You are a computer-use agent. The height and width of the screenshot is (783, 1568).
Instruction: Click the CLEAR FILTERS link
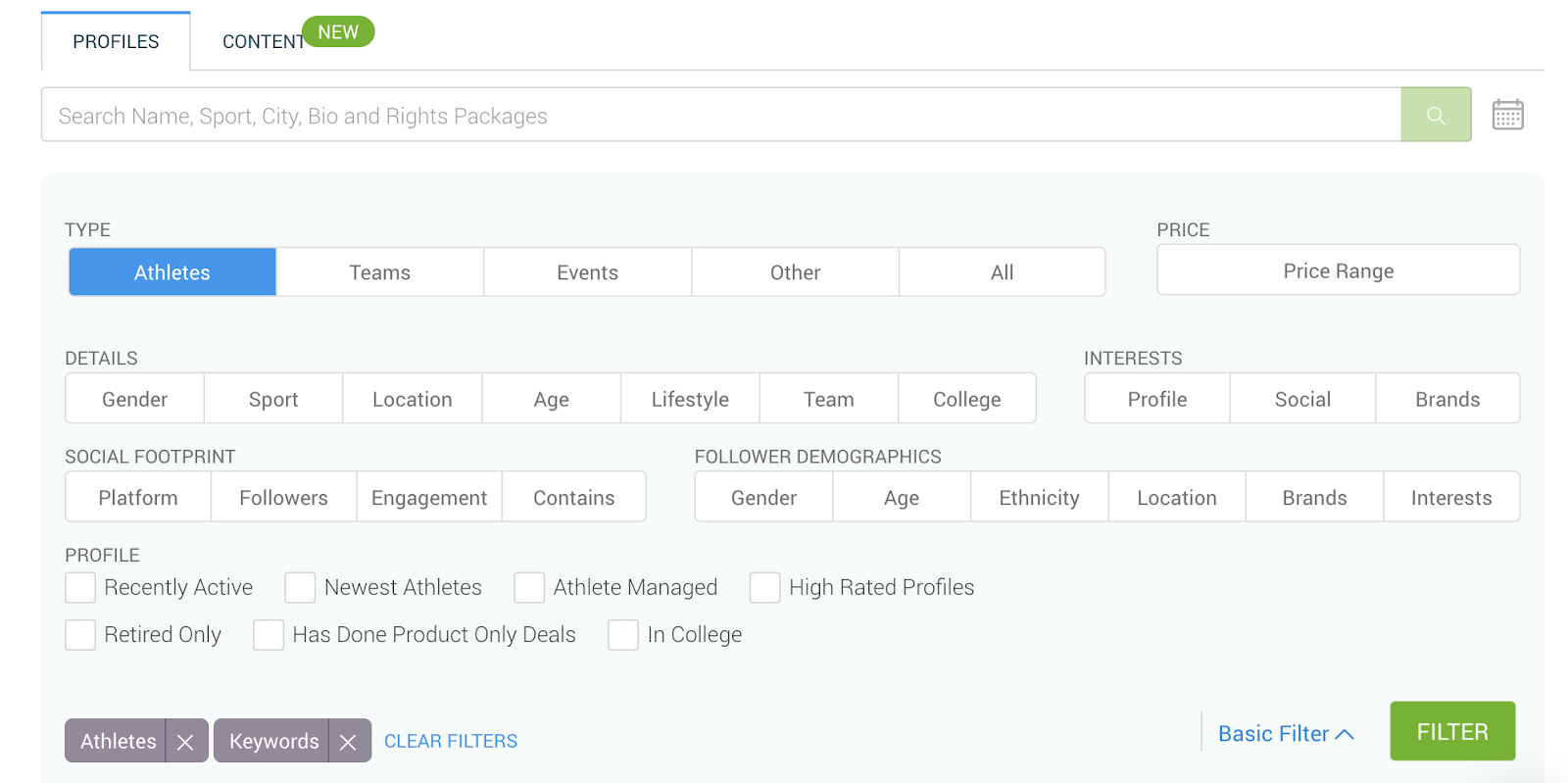pyautogui.click(x=451, y=742)
